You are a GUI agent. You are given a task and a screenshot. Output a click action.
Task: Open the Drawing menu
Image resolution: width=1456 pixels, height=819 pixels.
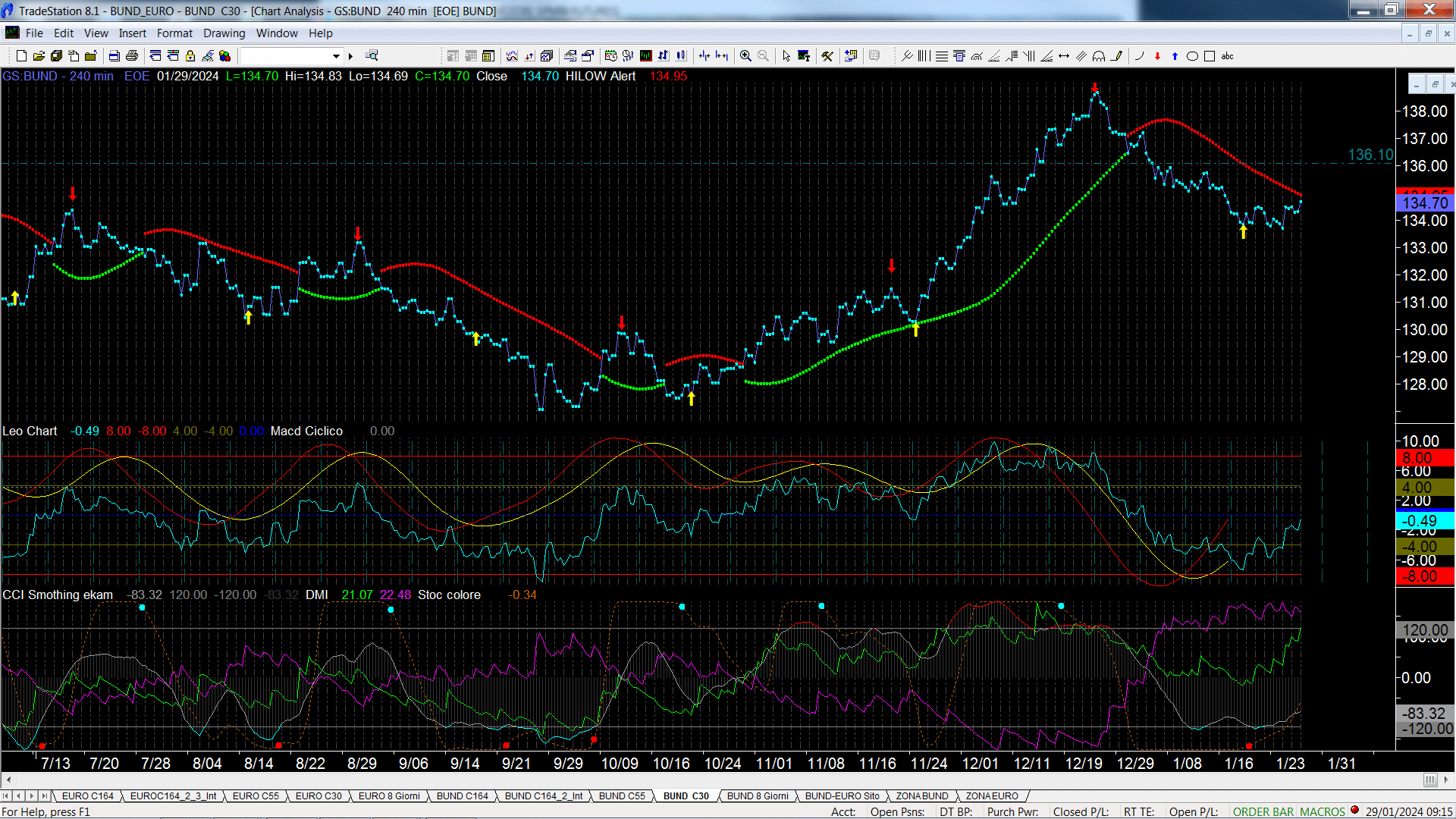224,33
